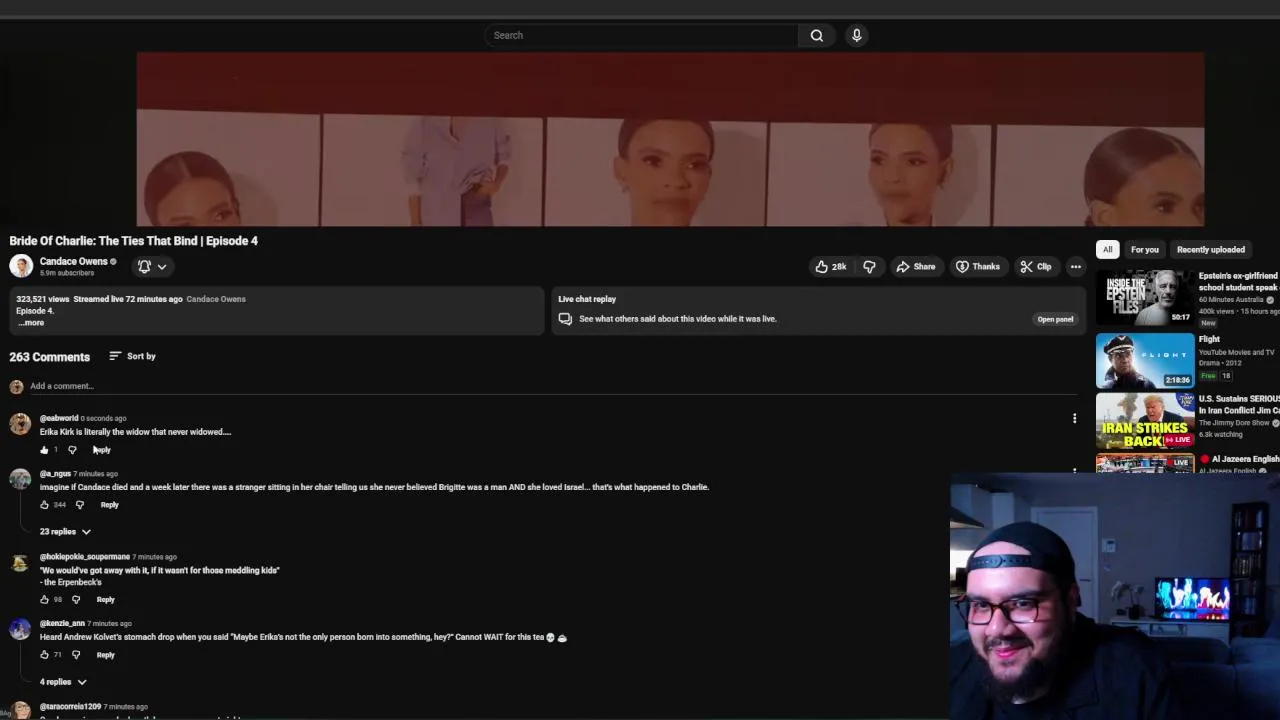
Task: Reply to @kenzie_ann's comment
Action: [105, 655]
